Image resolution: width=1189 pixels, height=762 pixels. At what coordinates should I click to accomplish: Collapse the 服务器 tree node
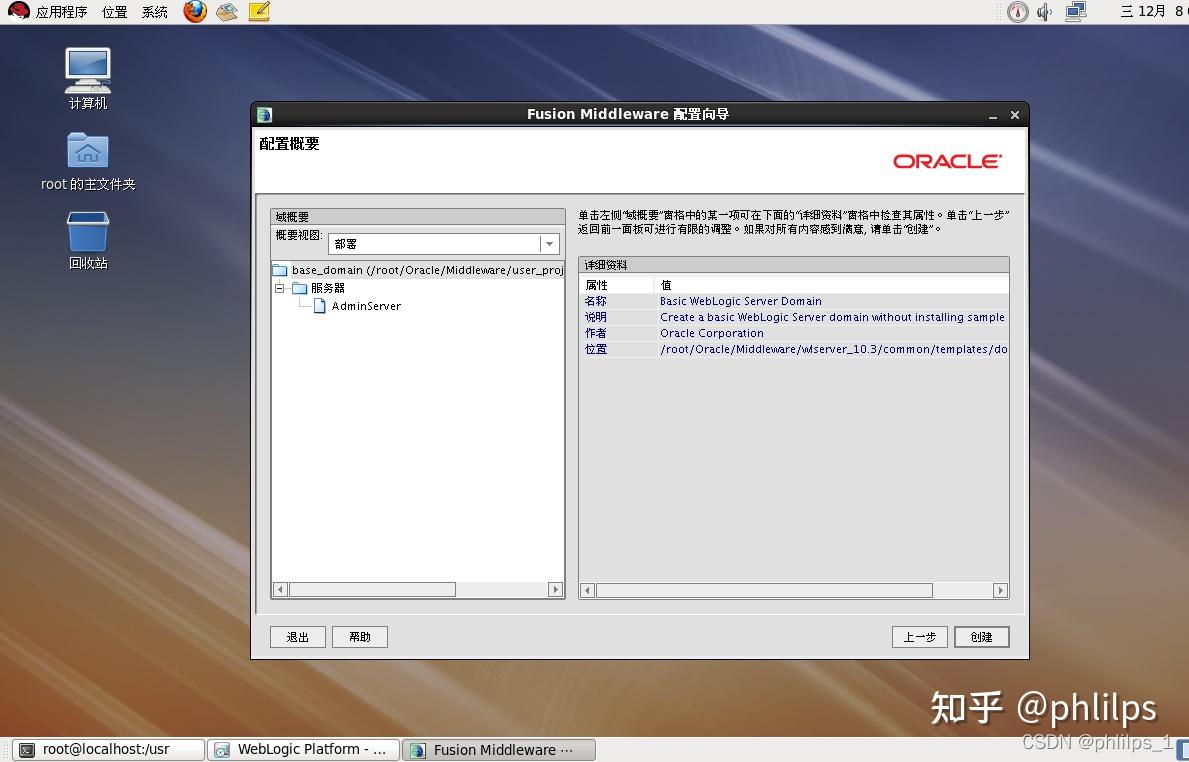pyautogui.click(x=281, y=287)
